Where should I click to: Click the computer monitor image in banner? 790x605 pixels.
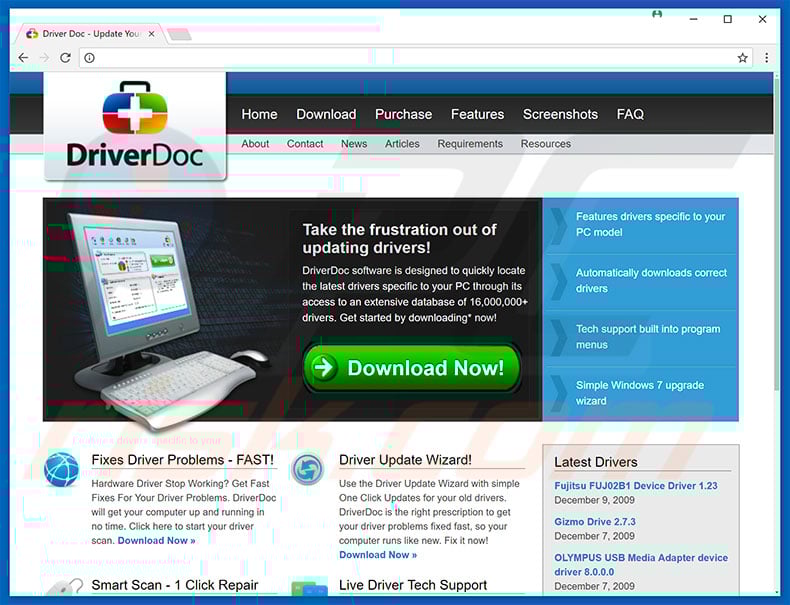[132, 282]
